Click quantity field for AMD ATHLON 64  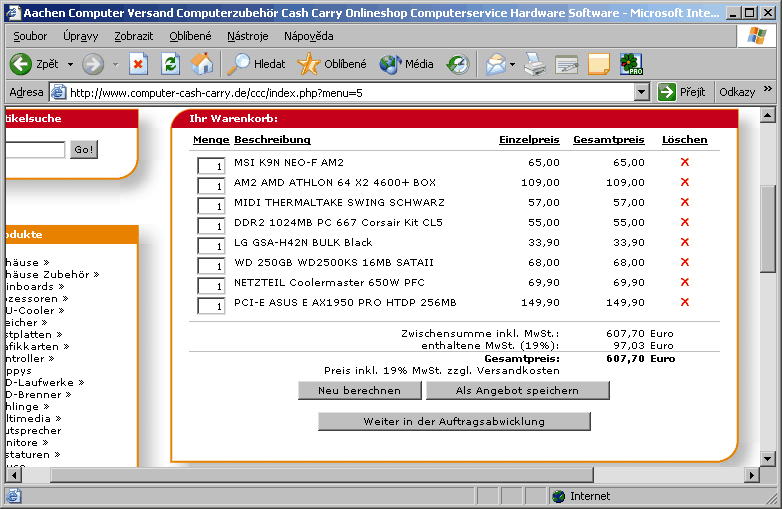tap(211, 185)
